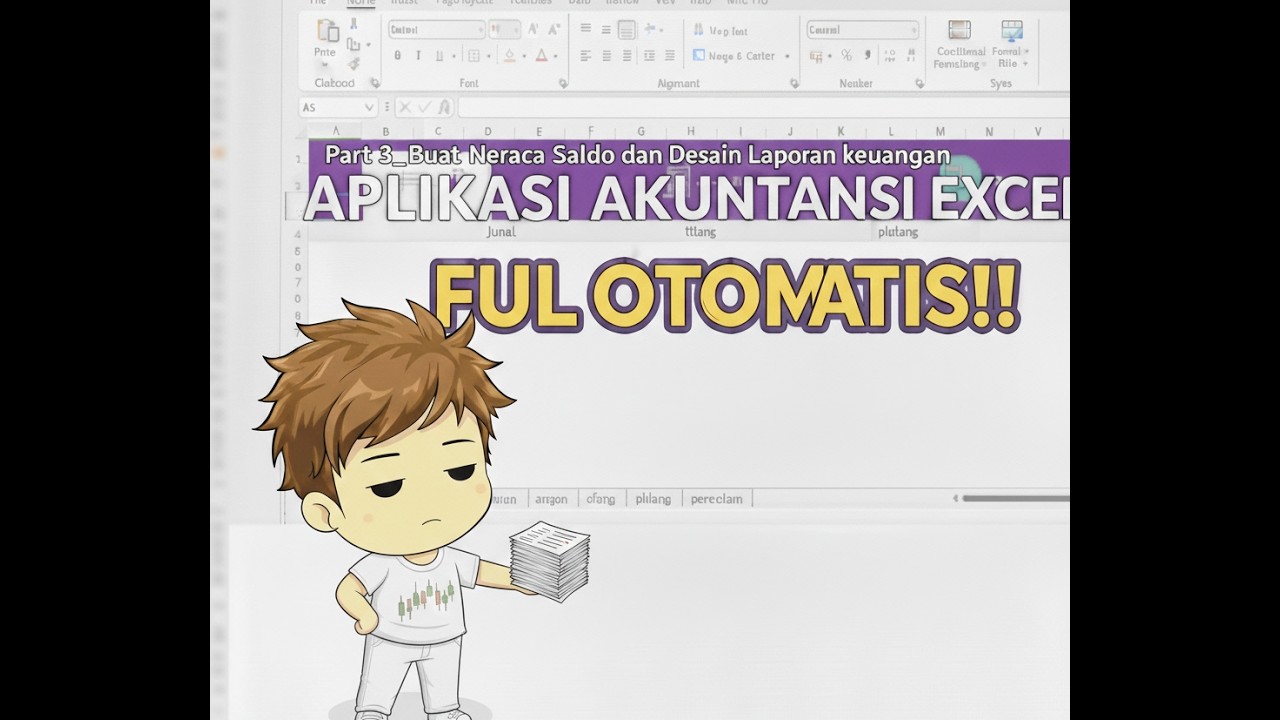Click the 'plutang' cell in row 4
Image resolution: width=1280 pixels, height=720 pixels.
897,232
